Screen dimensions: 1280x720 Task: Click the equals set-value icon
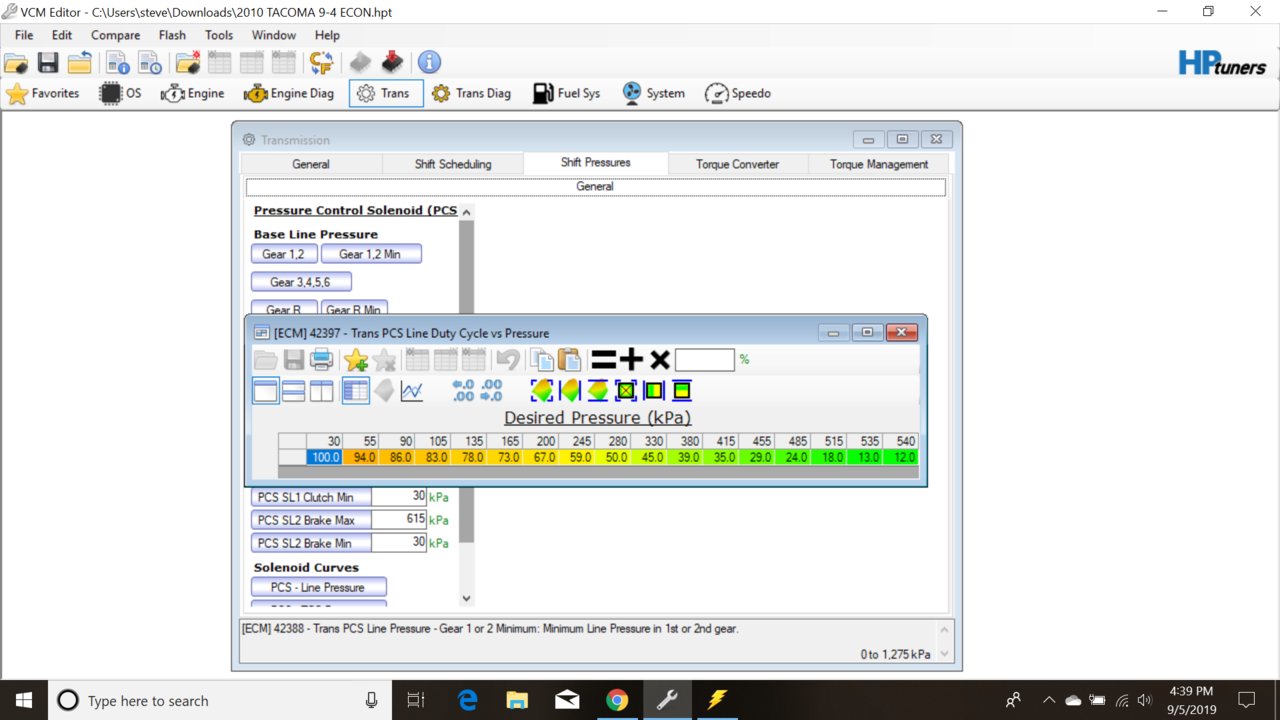tap(603, 360)
